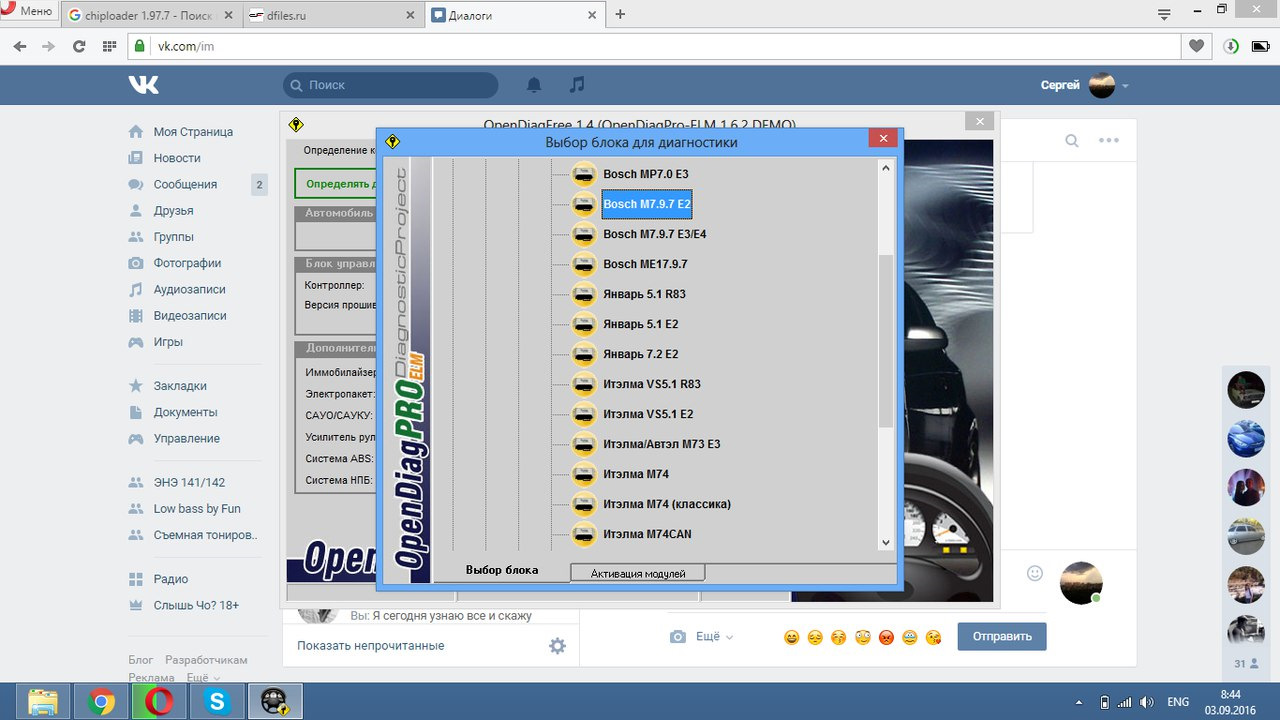Open File Explorer from the taskbar
This screenshot has height=720, width=1280.
[x=42, y=701]
